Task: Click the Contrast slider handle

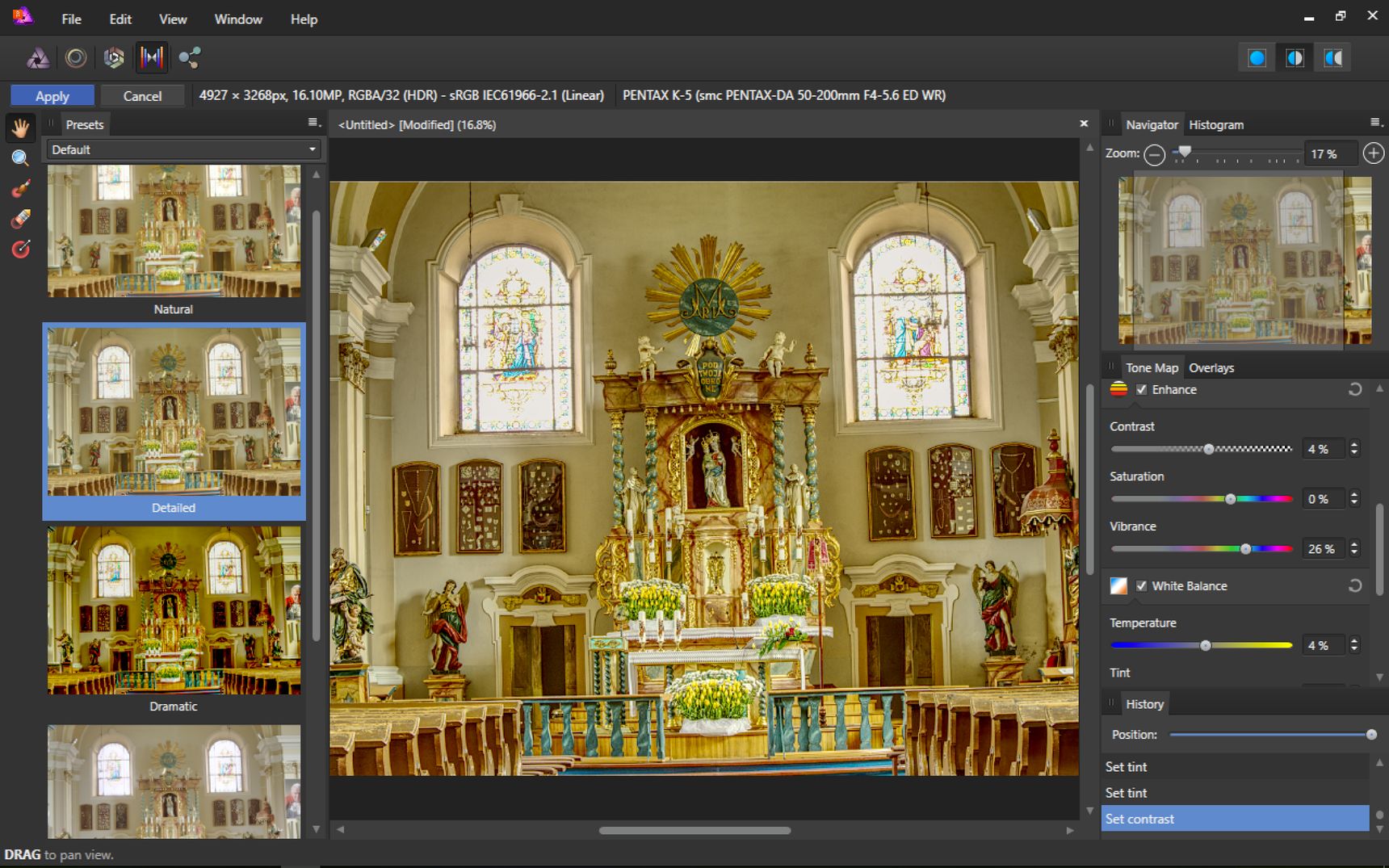Action: (x=1209, y=449)
